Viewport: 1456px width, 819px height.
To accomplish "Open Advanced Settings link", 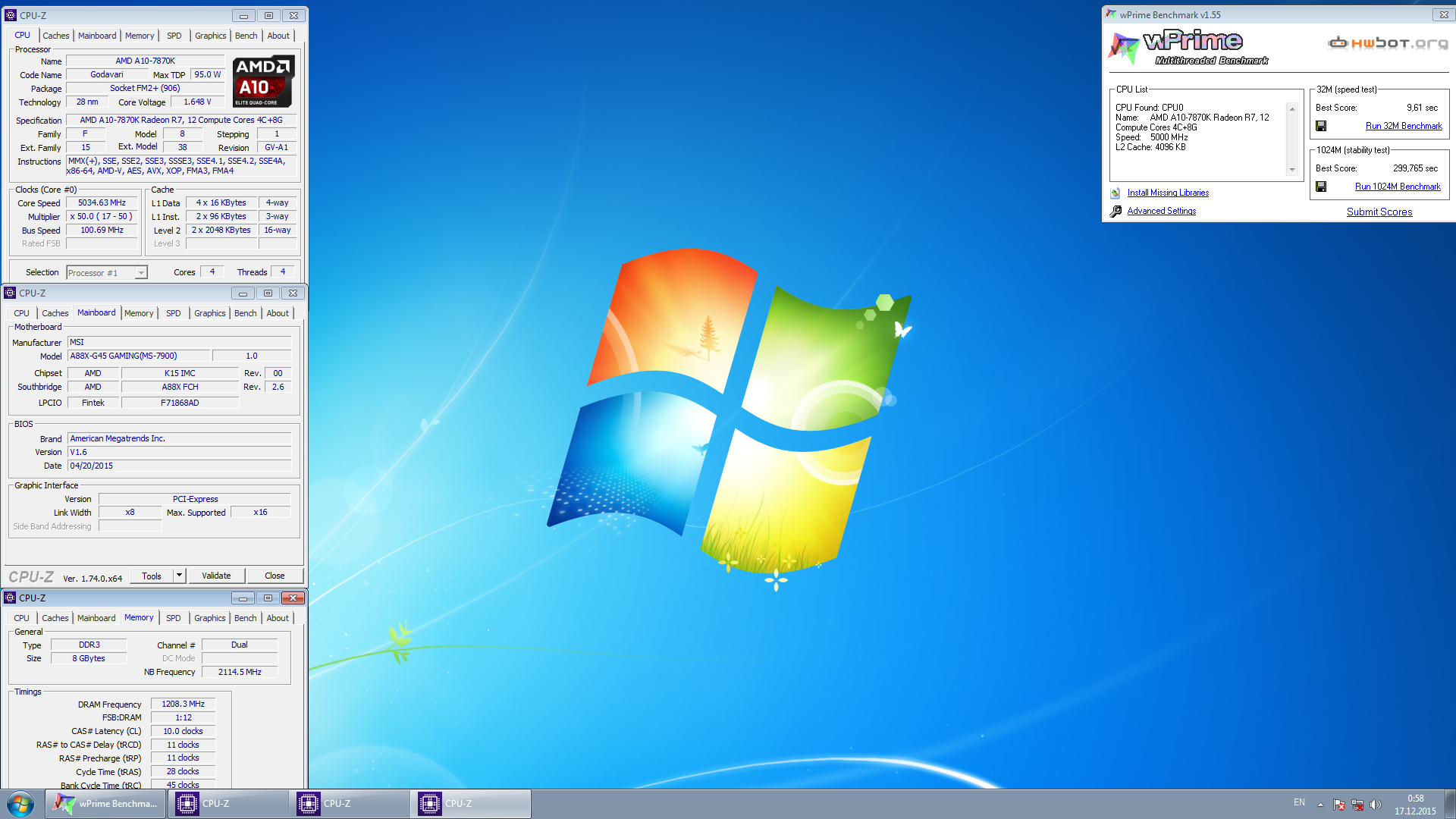I will click(x=1161, y=212).
